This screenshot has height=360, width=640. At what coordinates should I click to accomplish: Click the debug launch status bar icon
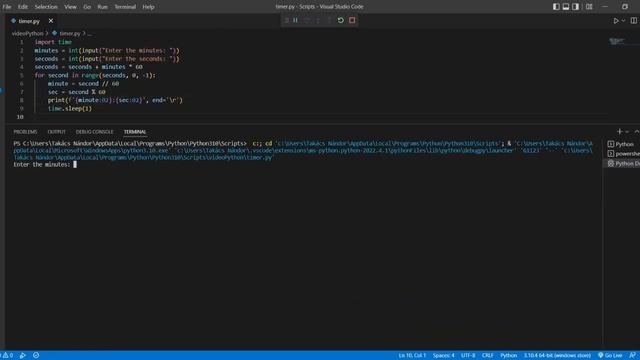(x=23, y=356)
